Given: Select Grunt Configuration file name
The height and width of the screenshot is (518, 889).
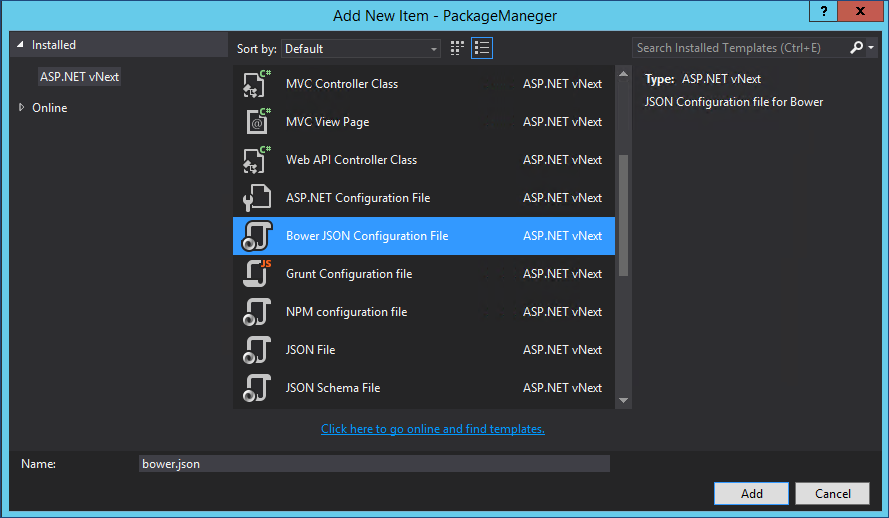Looking at the screenshot, I should [349, 274].
